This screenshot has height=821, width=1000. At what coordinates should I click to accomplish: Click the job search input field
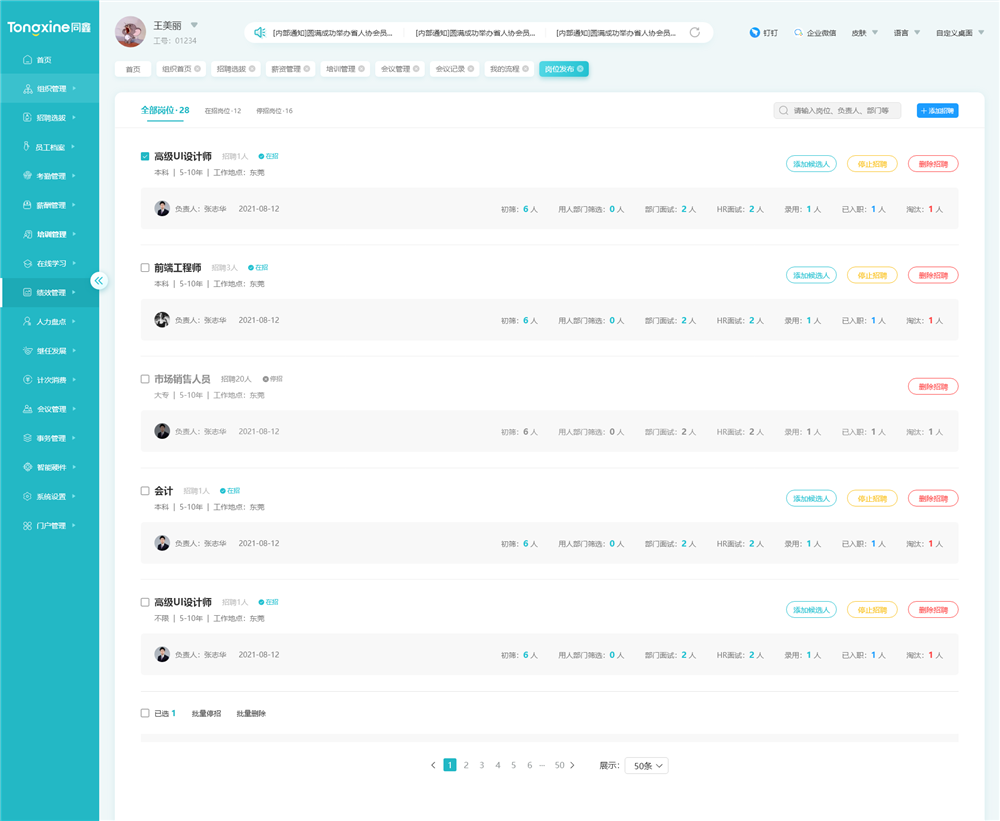click(x=843, y=111)
